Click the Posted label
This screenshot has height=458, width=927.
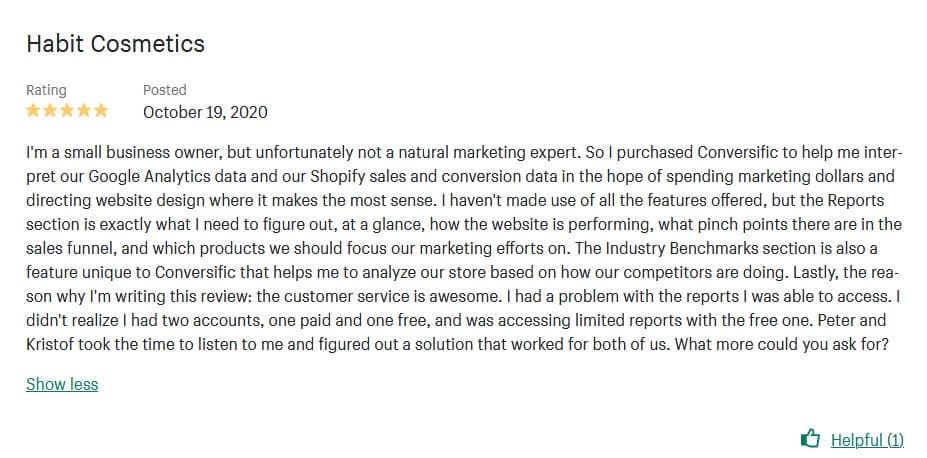(164, 90)
